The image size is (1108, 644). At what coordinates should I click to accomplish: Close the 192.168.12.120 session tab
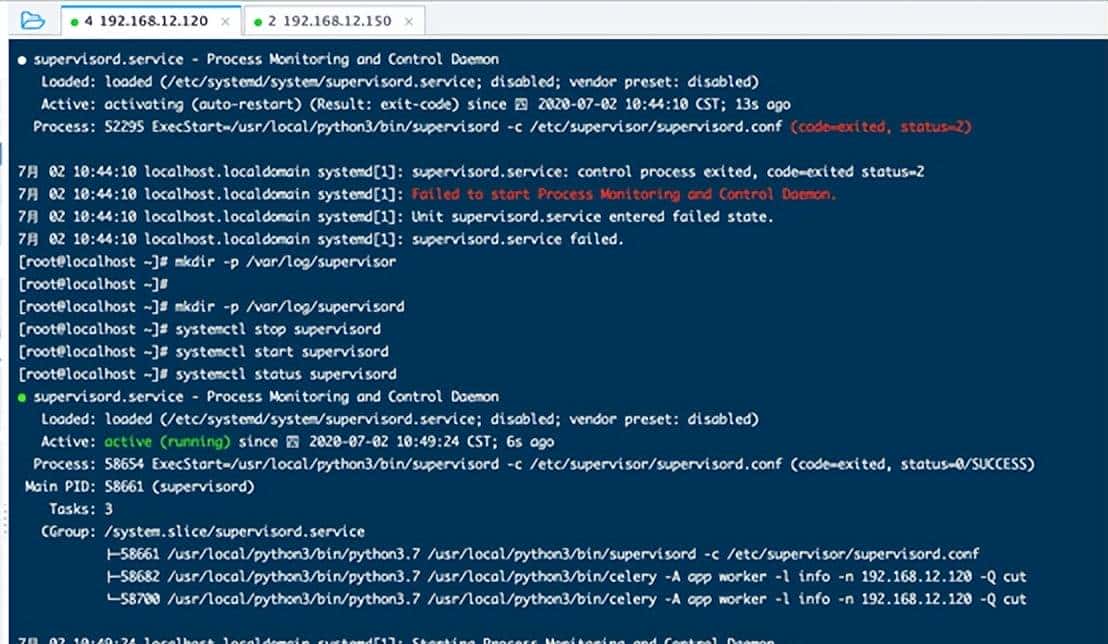[226, 21]
